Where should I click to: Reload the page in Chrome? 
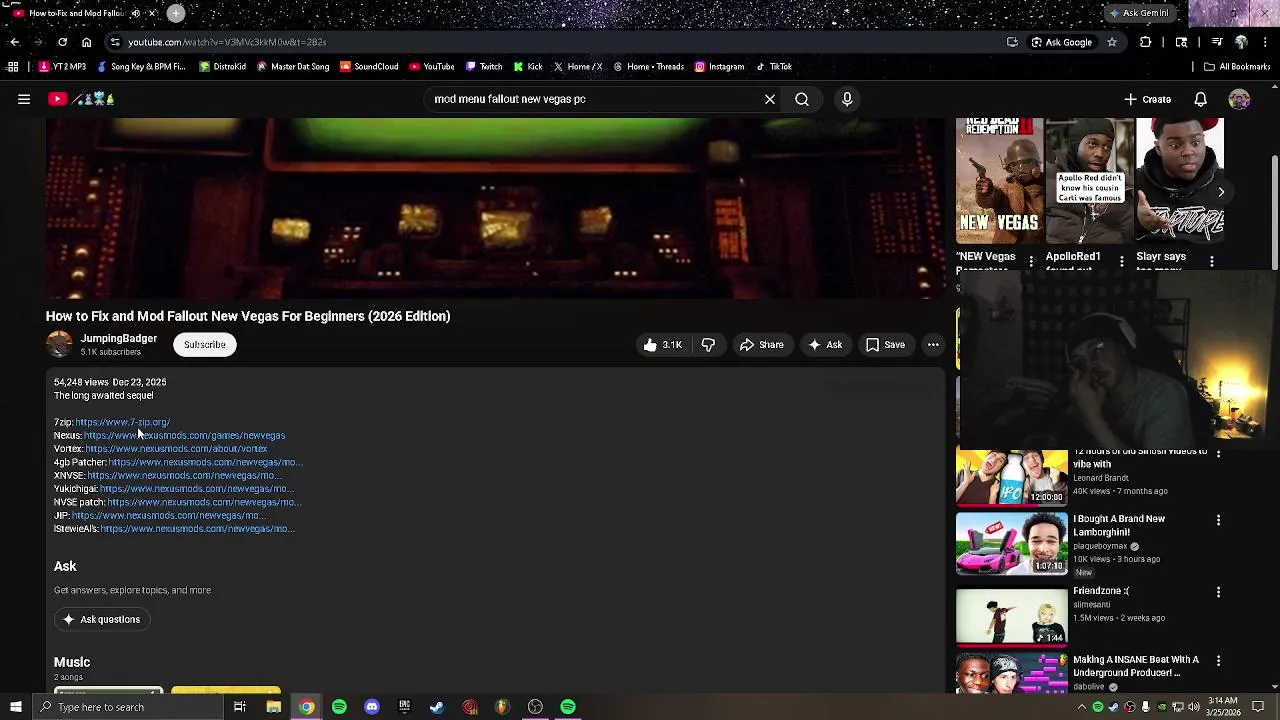62,42
